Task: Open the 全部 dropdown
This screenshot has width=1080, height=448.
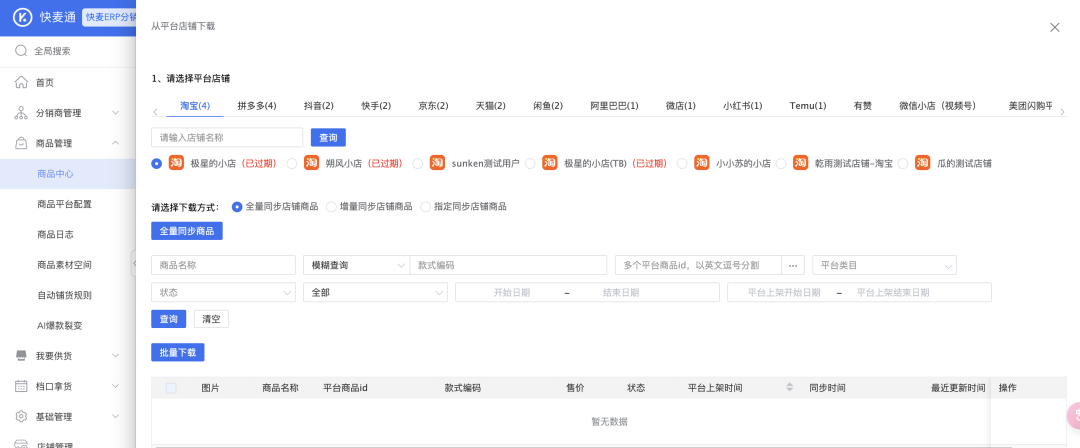Action: point(375,292)
